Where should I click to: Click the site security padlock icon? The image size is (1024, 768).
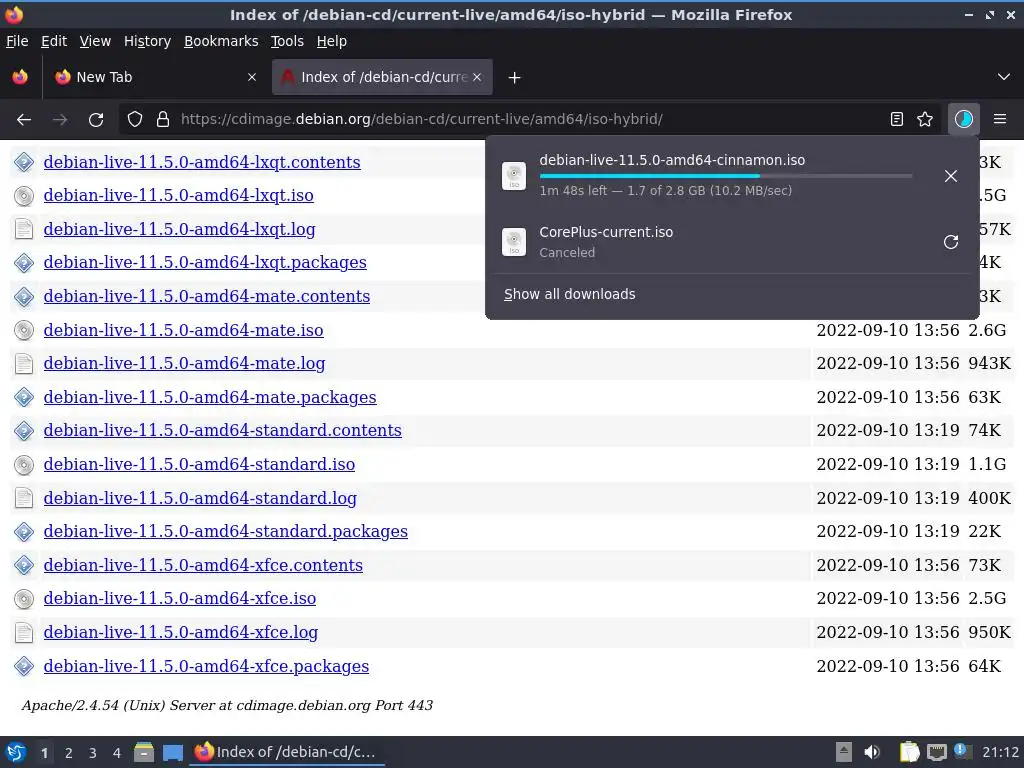point(163,120)
